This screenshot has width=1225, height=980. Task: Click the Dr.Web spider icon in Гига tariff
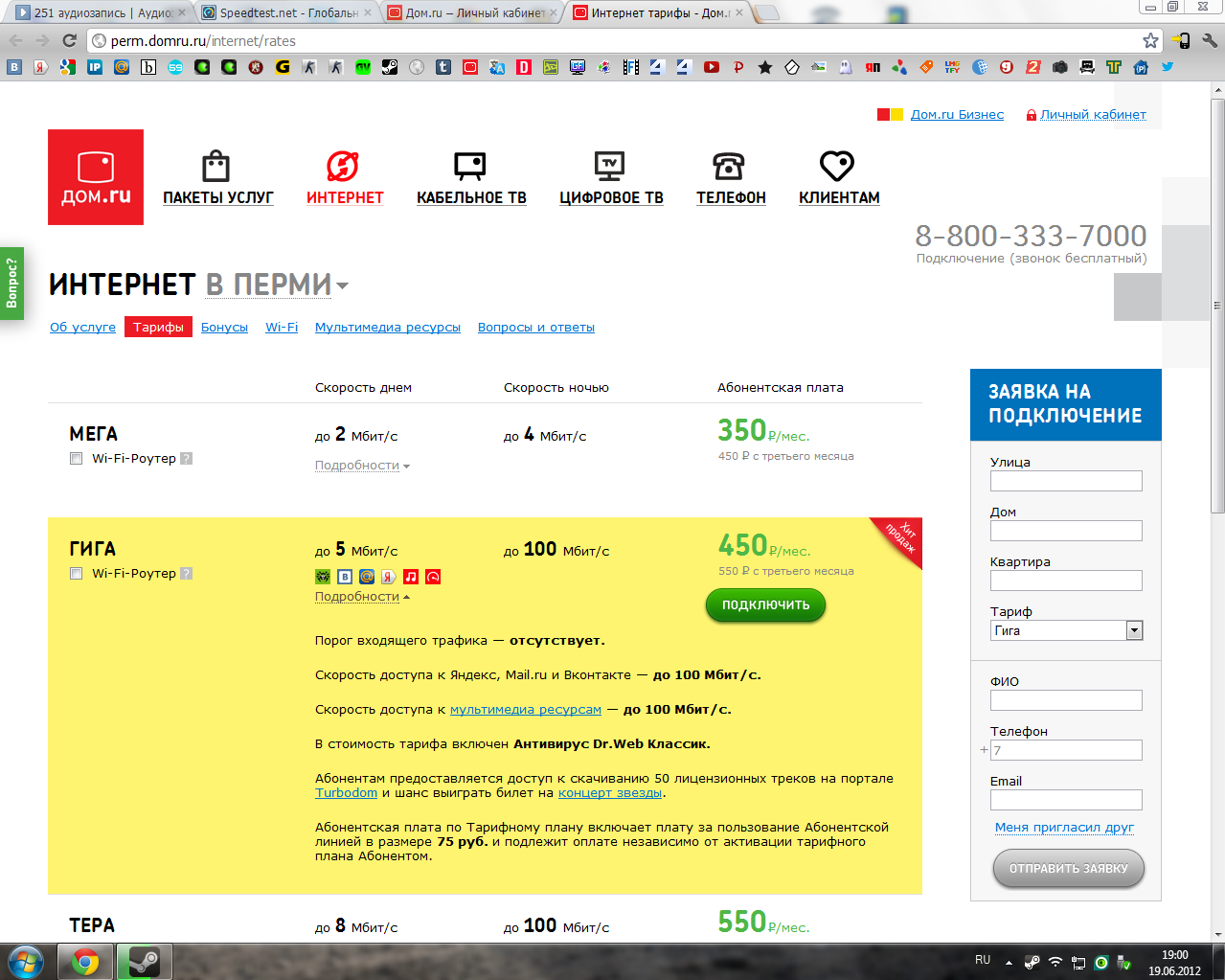[x=323, y=577]
